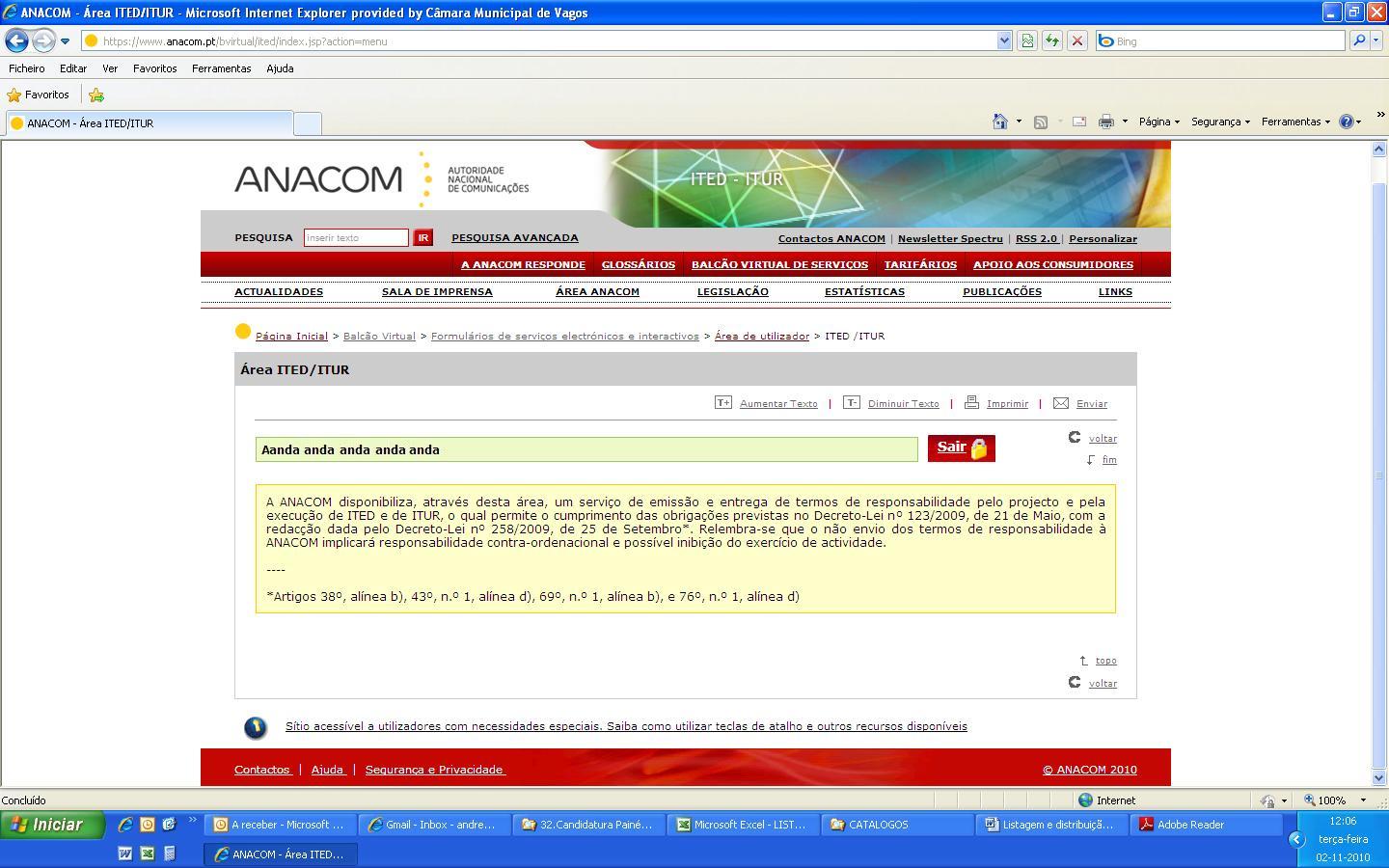Click the Pesquisa text input field
The height and width of the screenshot is (868, 1389).
[356, 238]
